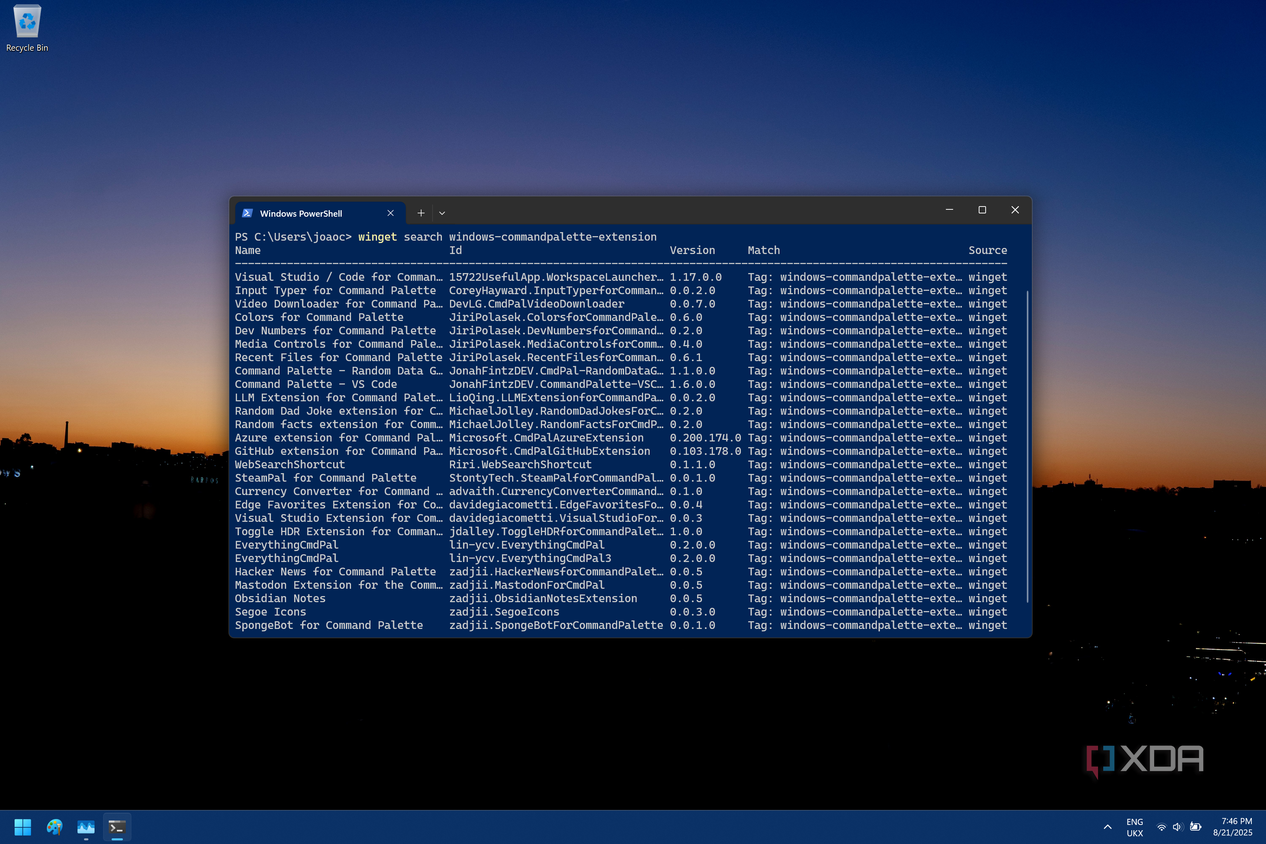Image resolution: width=1266 pixels, height=844 pixels.
Task: Click 'SteamPal for Command Palette' name
Action: (x=326, y=478)
